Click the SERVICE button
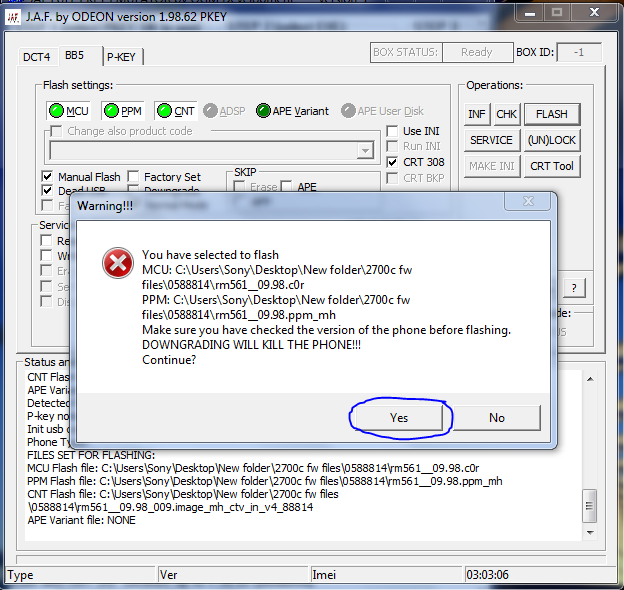624x590 pixels. (491, 140)
